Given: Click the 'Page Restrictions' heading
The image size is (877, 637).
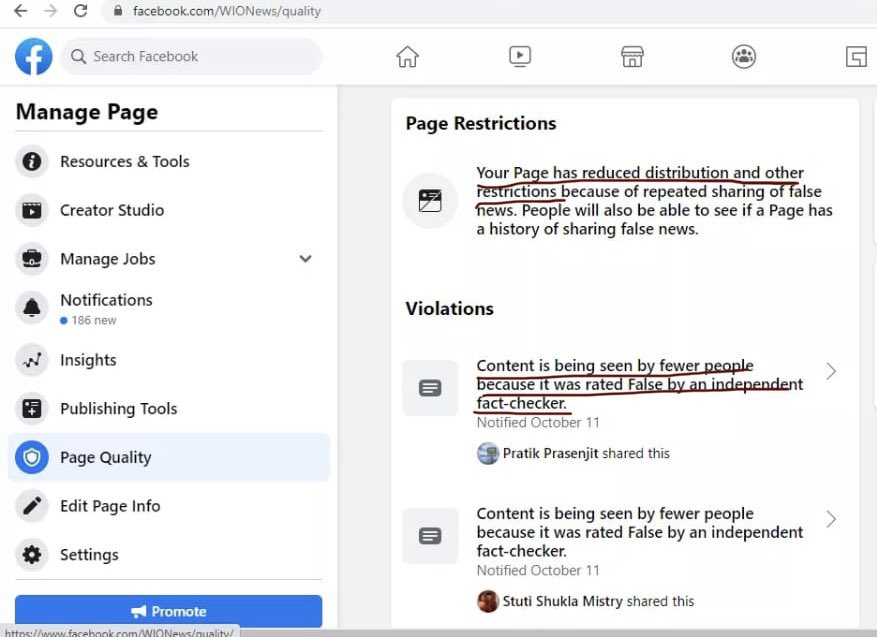Looking at the screenshot, I should tap(480, 124).
